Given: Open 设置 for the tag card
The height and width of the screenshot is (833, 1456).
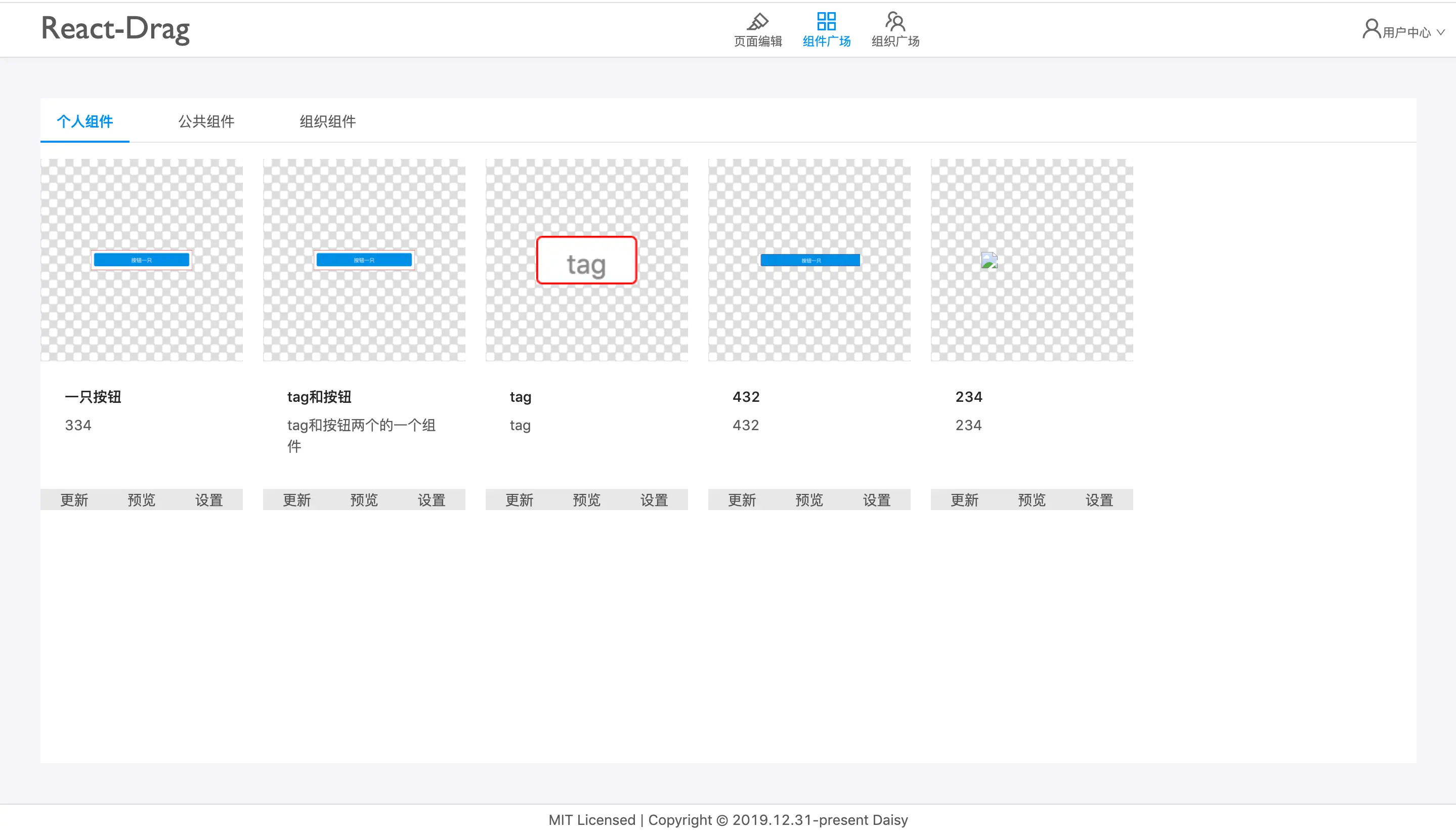Looking at the screenshot, I should (x=654, y=500).
